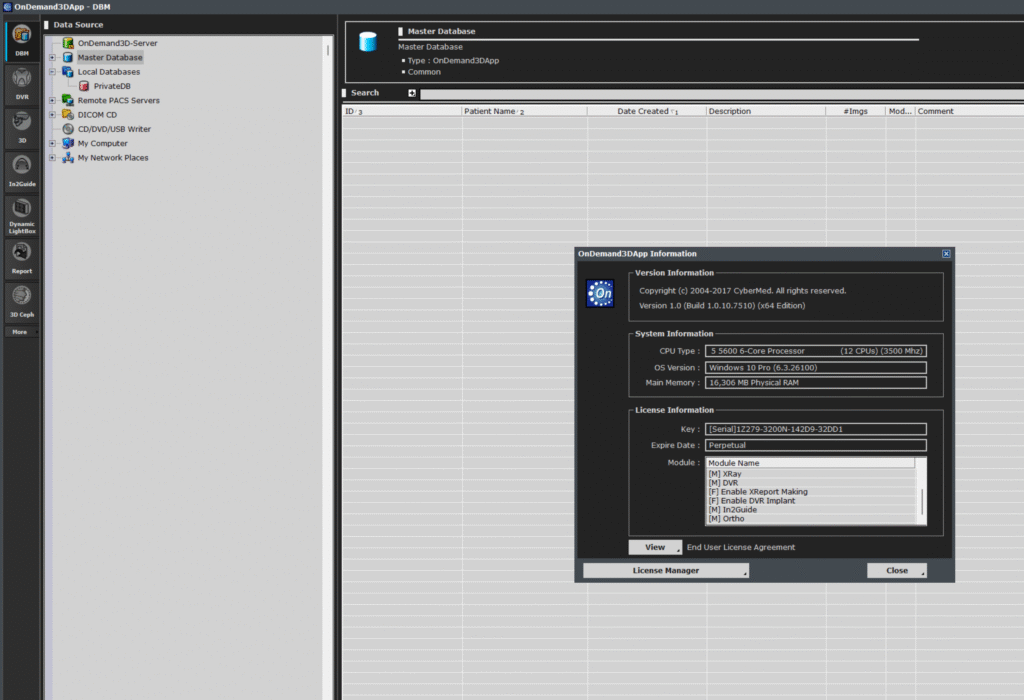Expand the Master Database node
The height and width of the screenshot is (700, 1024).
click(52, 57)
